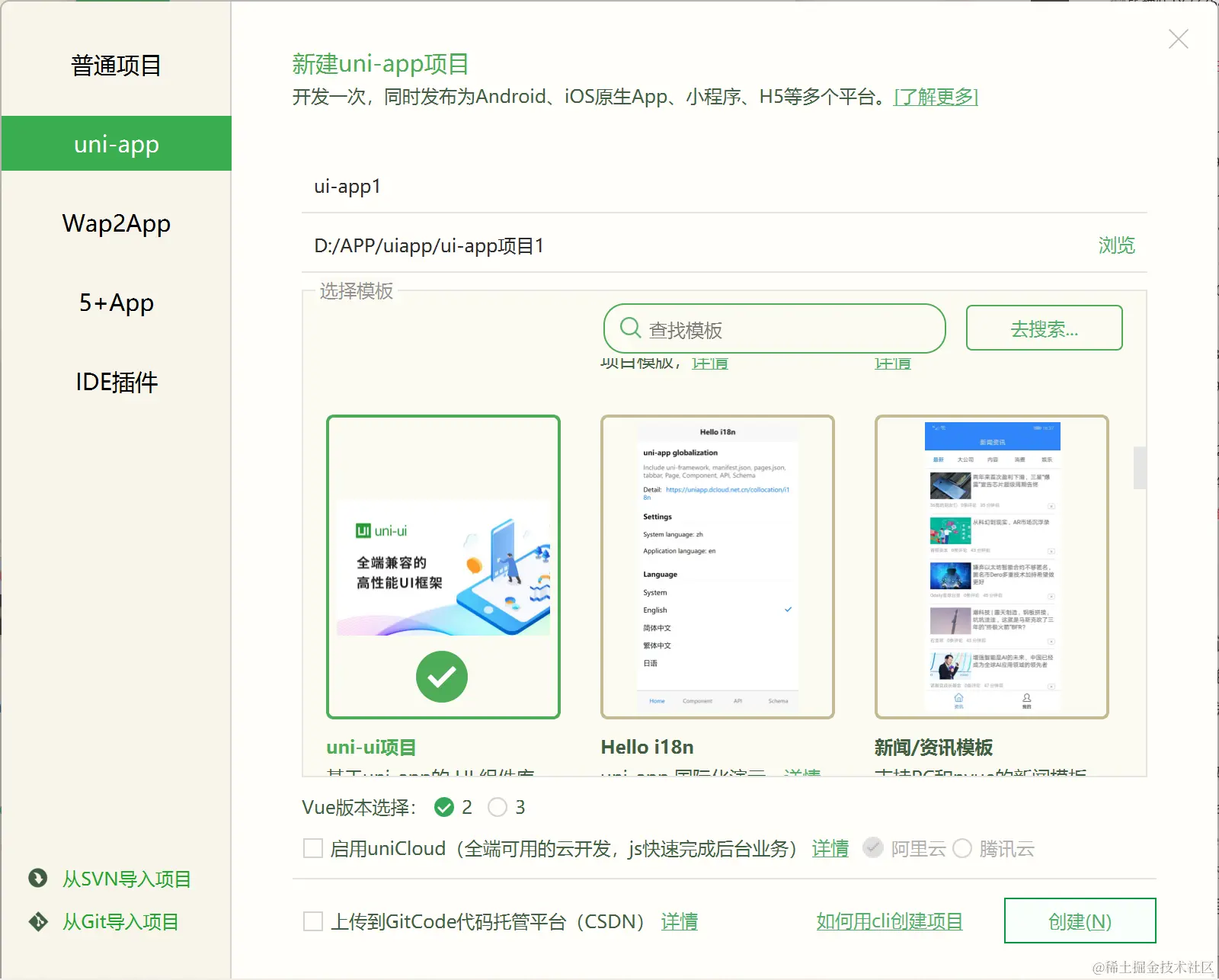Switch to IDE插件 tab
The height and width of the screenshot is (980, 1219).
coord(117,382)
